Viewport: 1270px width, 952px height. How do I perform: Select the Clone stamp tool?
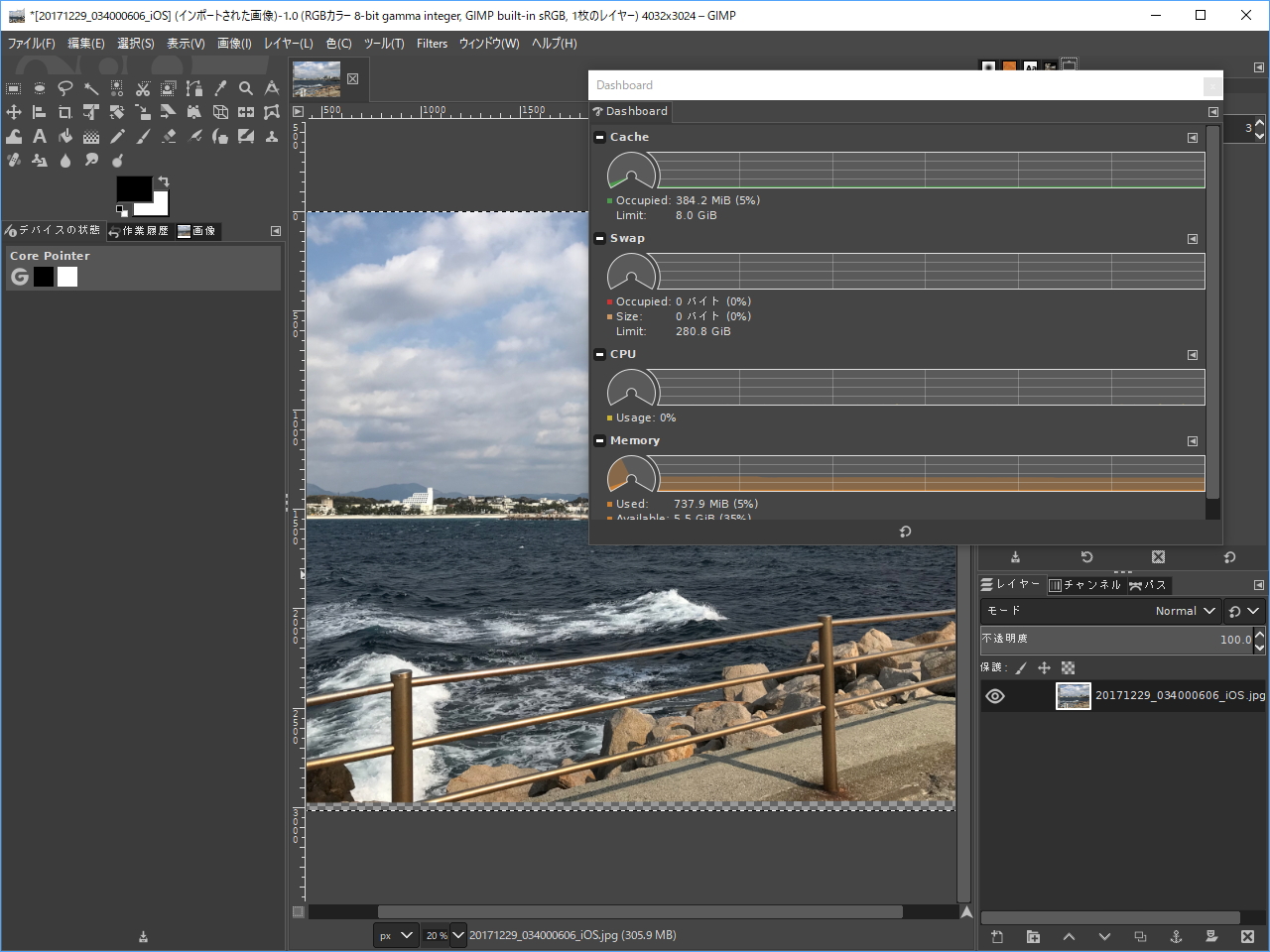271,136
